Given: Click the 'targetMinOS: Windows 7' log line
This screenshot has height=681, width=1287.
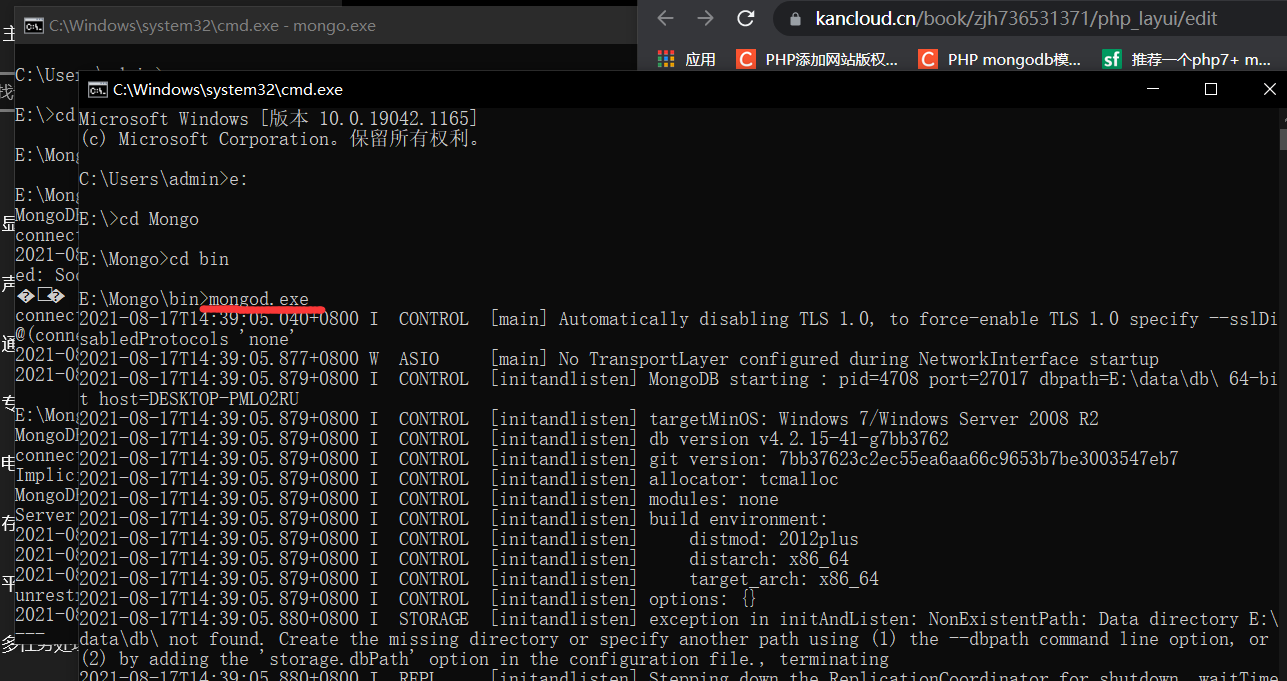Looking at the screenshot, I should [x=589, y=419].
